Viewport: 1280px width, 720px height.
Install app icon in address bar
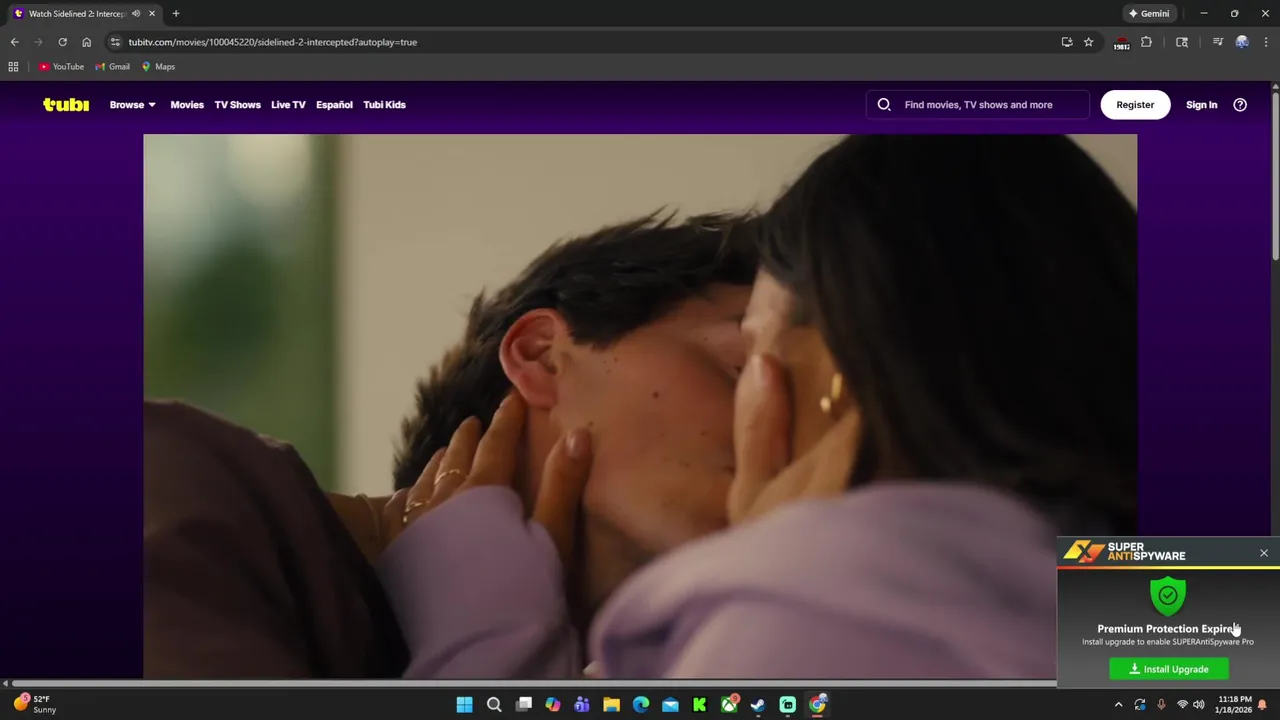pyautogui.click(x=1067, y=42)
